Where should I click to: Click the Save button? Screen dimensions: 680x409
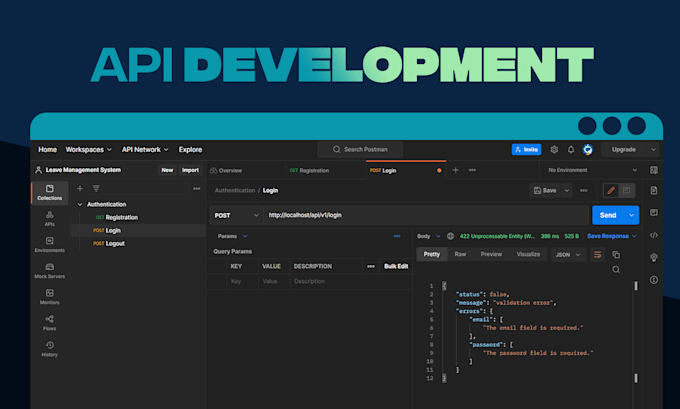tap(545, 190)
